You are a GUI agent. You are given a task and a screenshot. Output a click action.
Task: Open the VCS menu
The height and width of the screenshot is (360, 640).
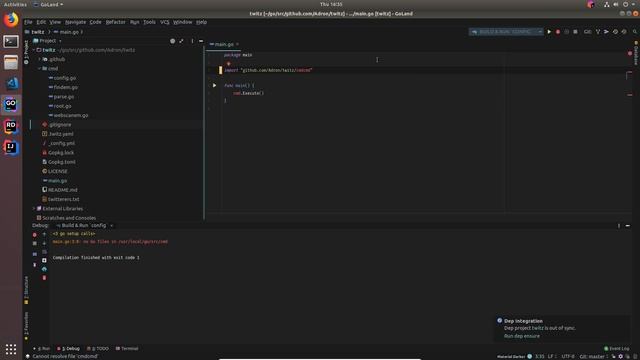(x=164, y=22)
